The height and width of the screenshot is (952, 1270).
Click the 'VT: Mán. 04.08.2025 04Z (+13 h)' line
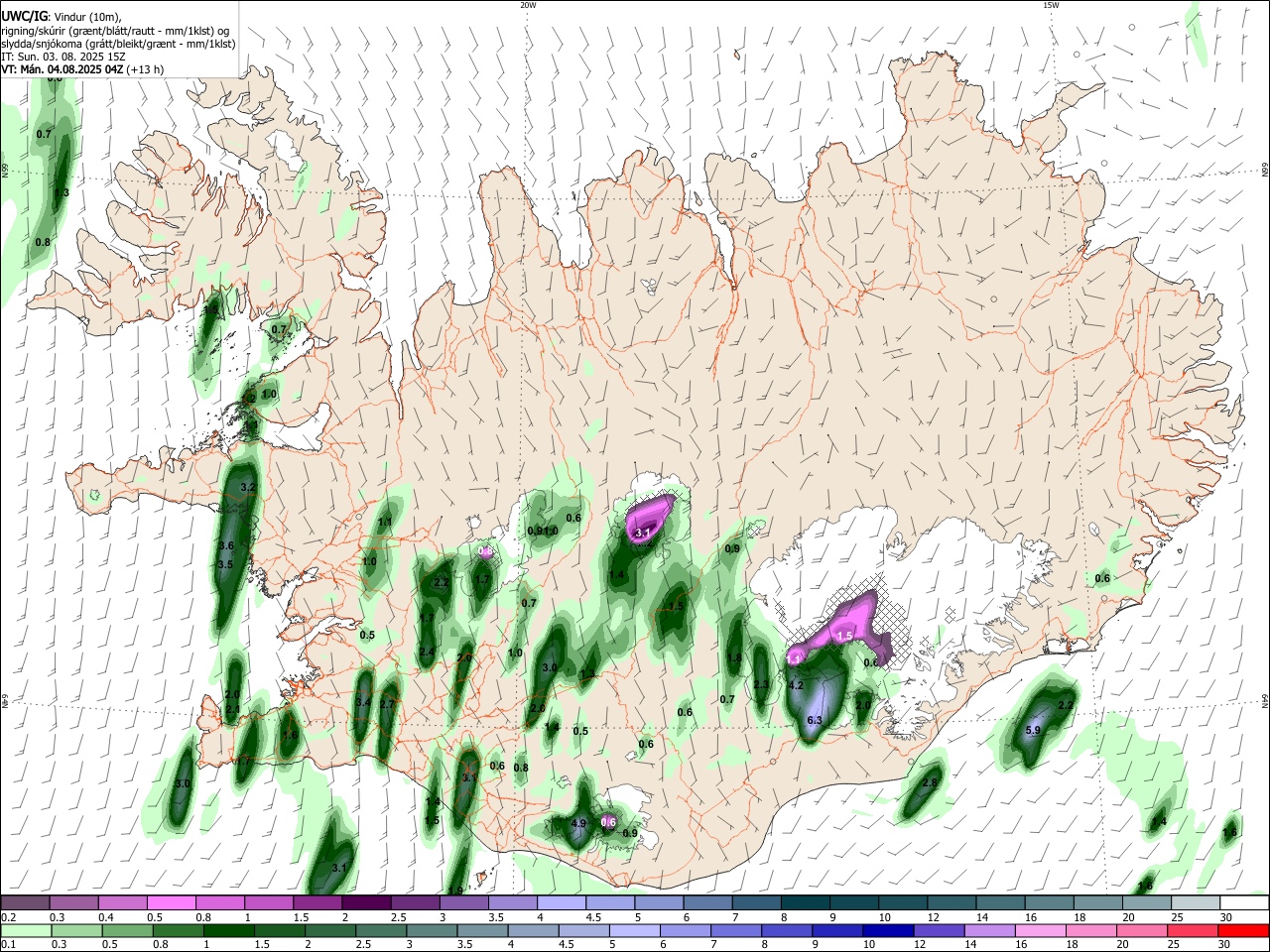coord(82,69)
